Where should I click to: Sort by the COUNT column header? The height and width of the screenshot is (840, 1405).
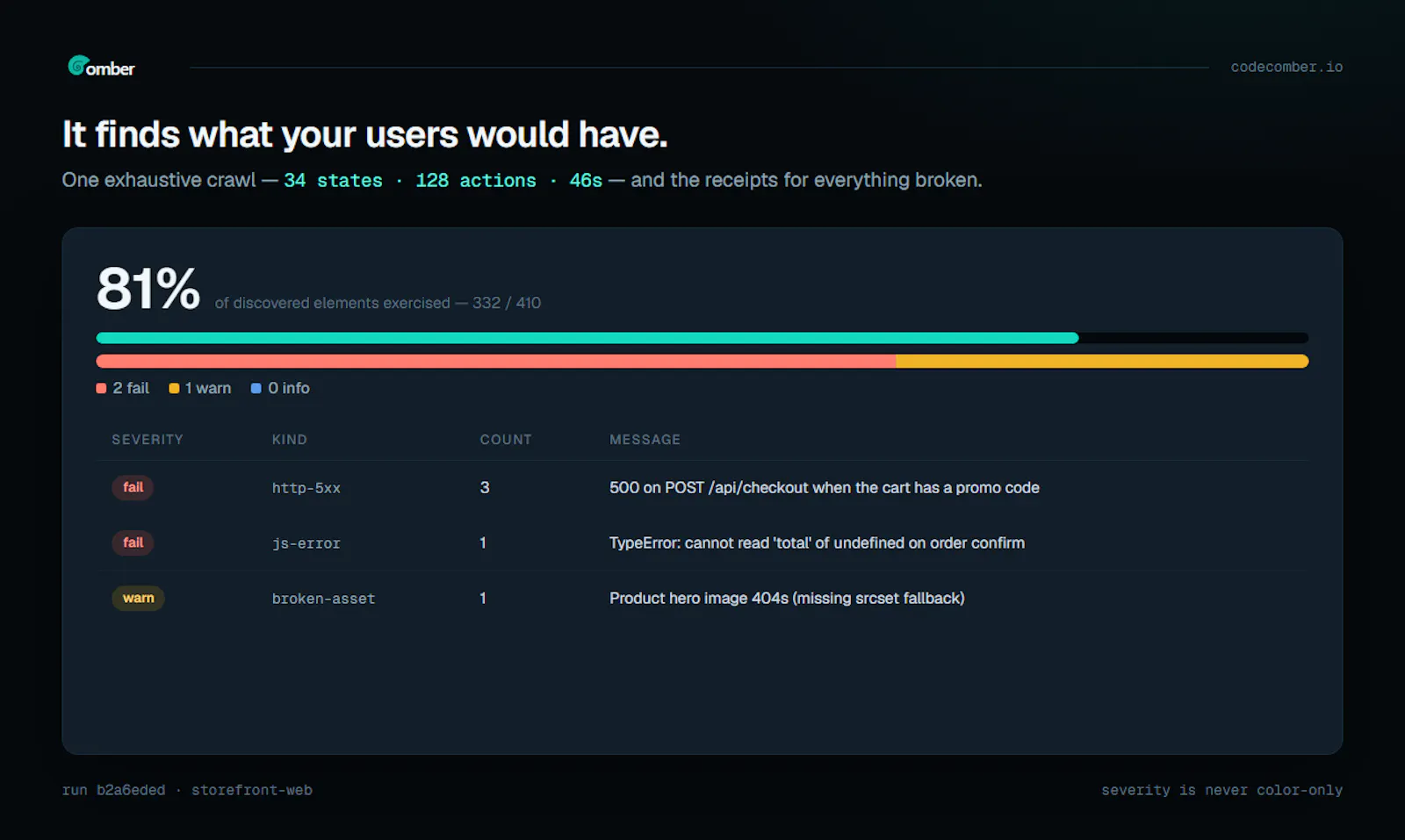pyautogui.click(x=506, y=440)
